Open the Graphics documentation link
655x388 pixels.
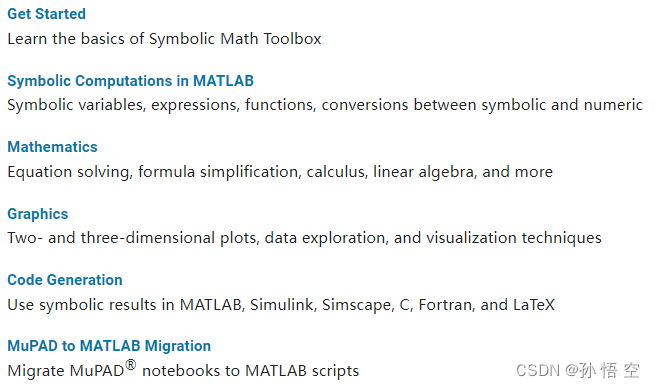pos(38,214)
